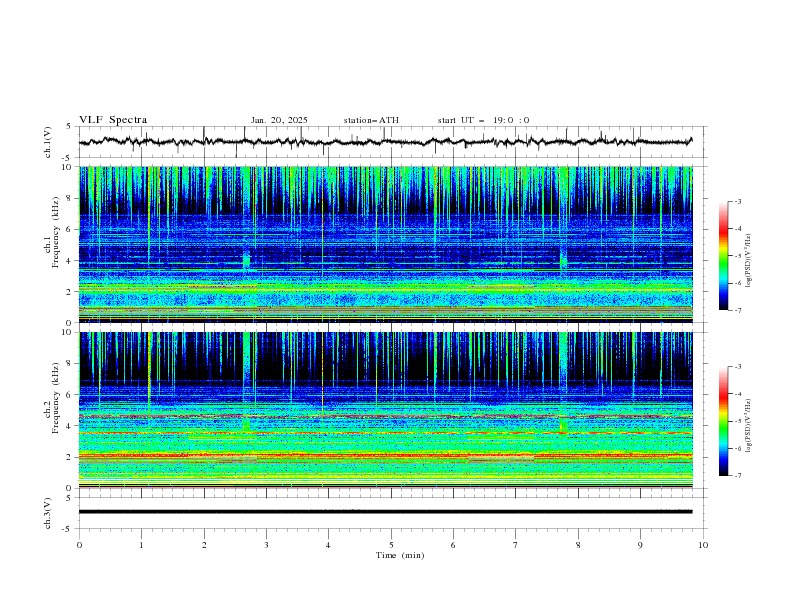Select the date text "Jan. 20, 2025"
This screenshot has height=612, width=792.
(x=279, y=120)
